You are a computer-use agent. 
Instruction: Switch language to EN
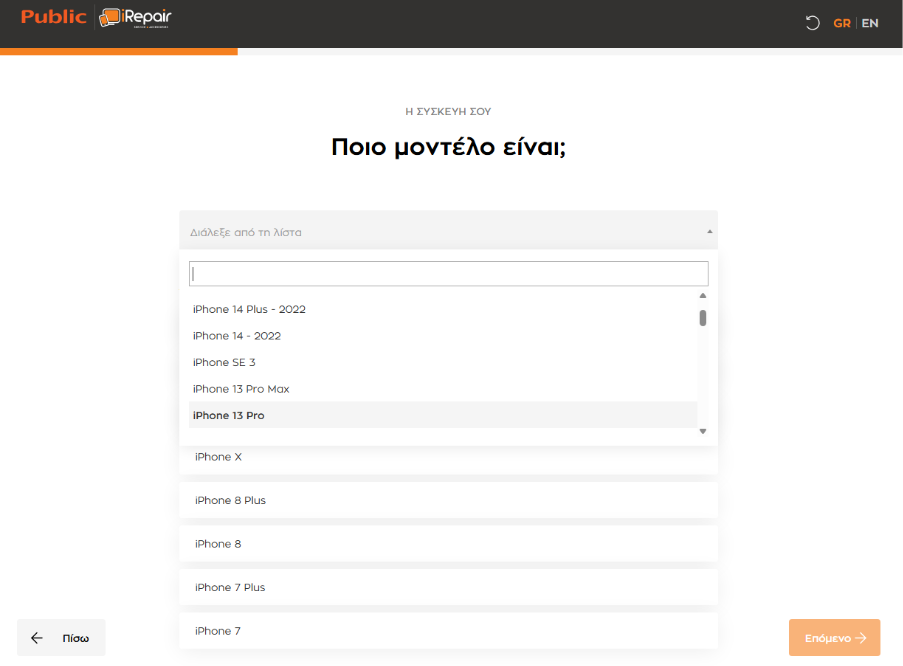[870, 23]
